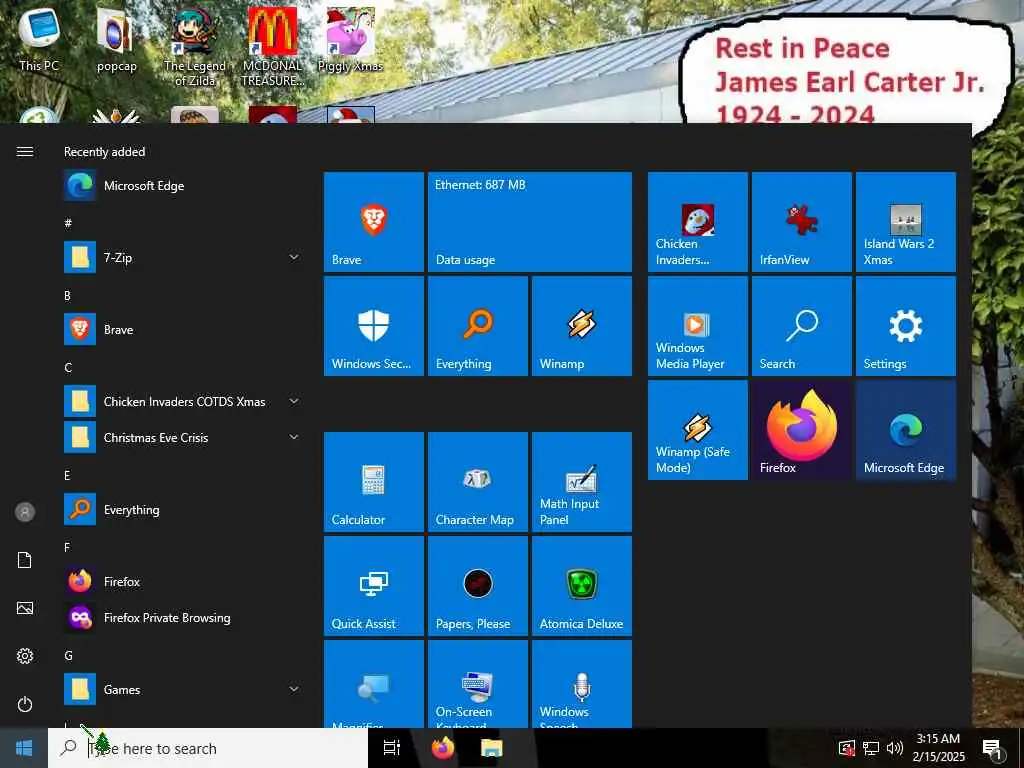This screenshot has width=1024, height=768.
Task: Launch the Microsoft Edge tile
Action: [906, 430]
